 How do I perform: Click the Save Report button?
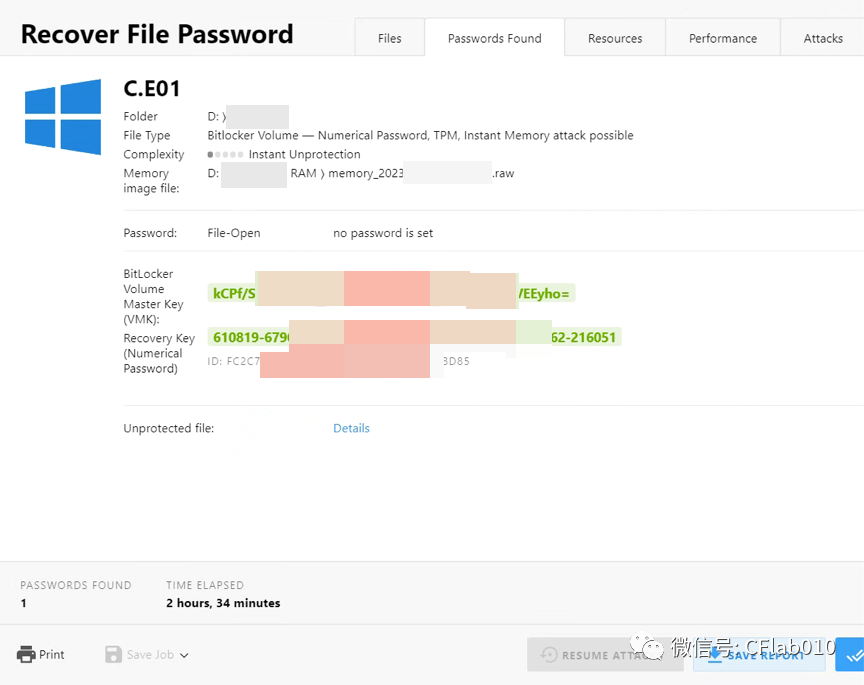tap(759, 655)
